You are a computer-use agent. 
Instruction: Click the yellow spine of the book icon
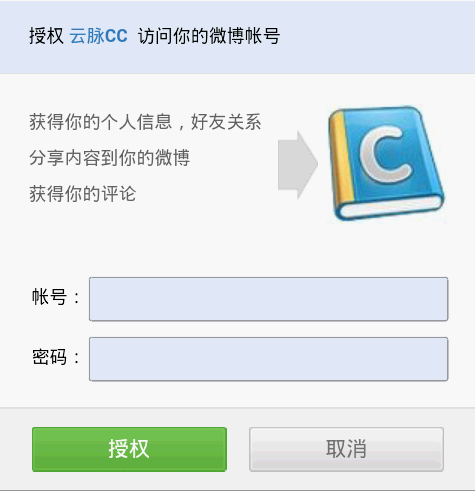click(342, 160)
